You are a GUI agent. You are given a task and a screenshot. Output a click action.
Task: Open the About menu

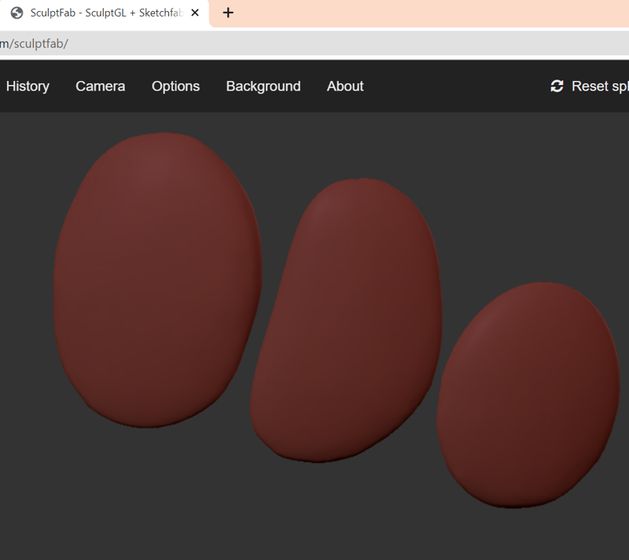click(345, 86)
